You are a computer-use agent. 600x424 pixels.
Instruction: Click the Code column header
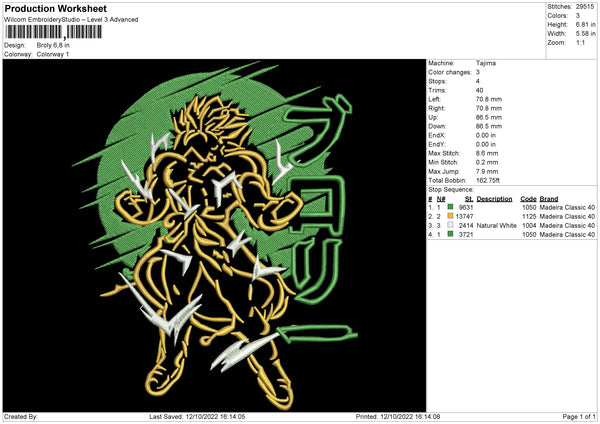pyautogui.click(x=528, y=198)
